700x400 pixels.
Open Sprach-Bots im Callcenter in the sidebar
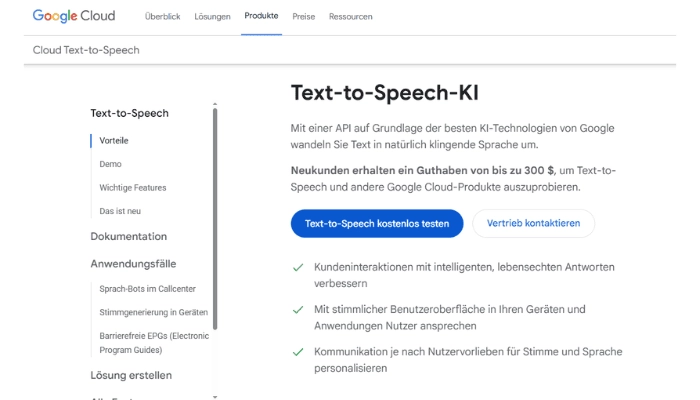tap(146, 288)
